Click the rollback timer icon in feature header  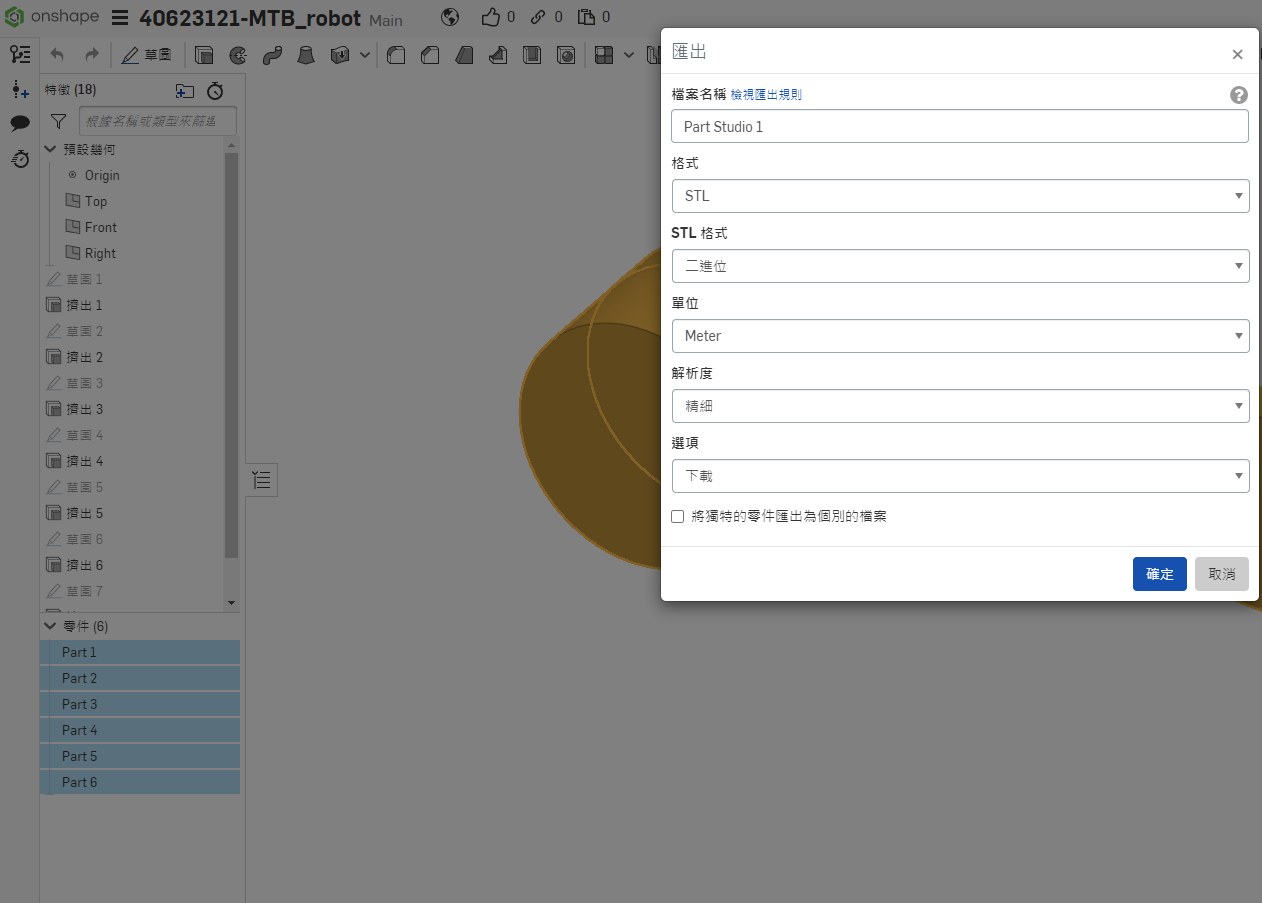[215, 91]
